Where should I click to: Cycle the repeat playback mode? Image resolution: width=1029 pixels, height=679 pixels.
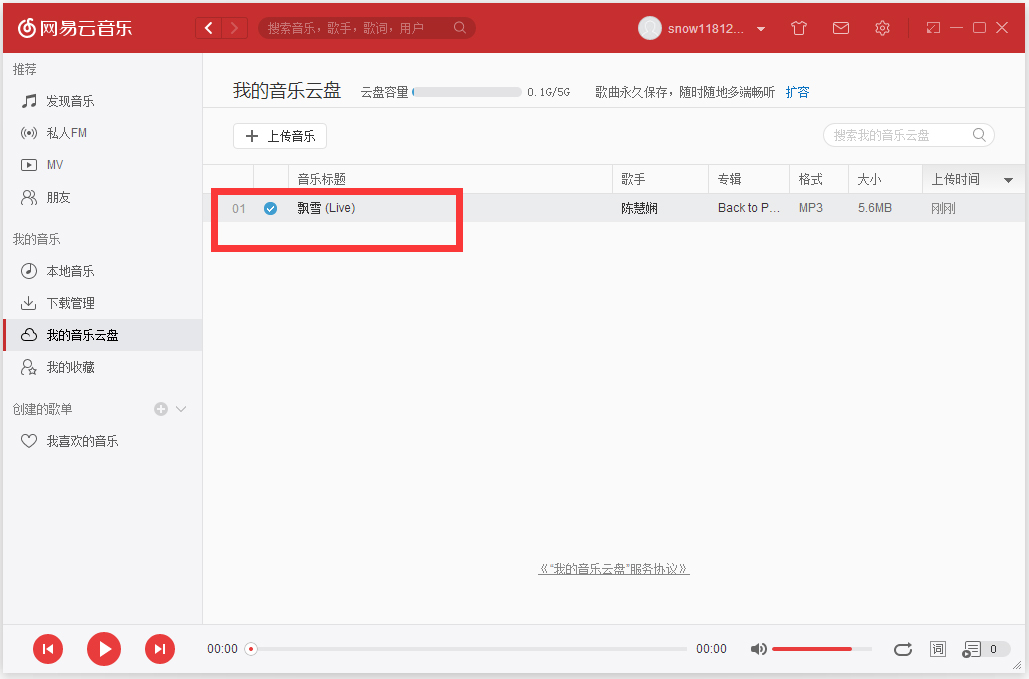point(903,648)
